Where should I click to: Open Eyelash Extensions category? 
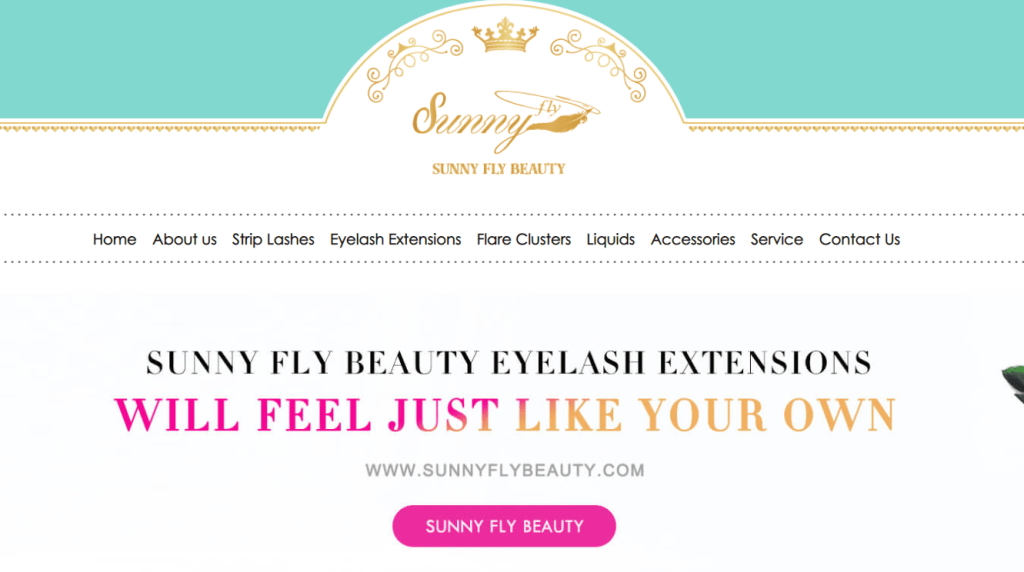pos(395,239)
